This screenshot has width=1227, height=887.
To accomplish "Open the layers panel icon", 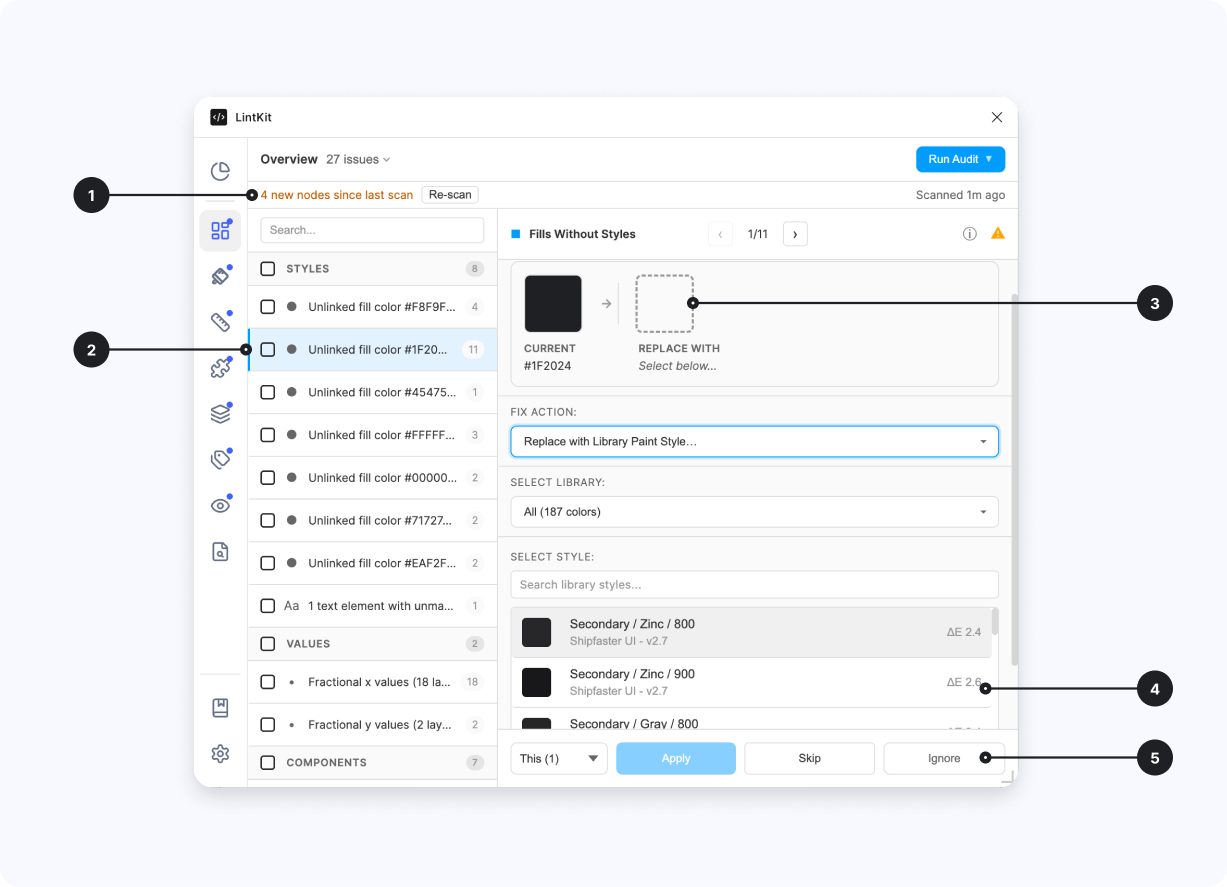I will (220, 412).
